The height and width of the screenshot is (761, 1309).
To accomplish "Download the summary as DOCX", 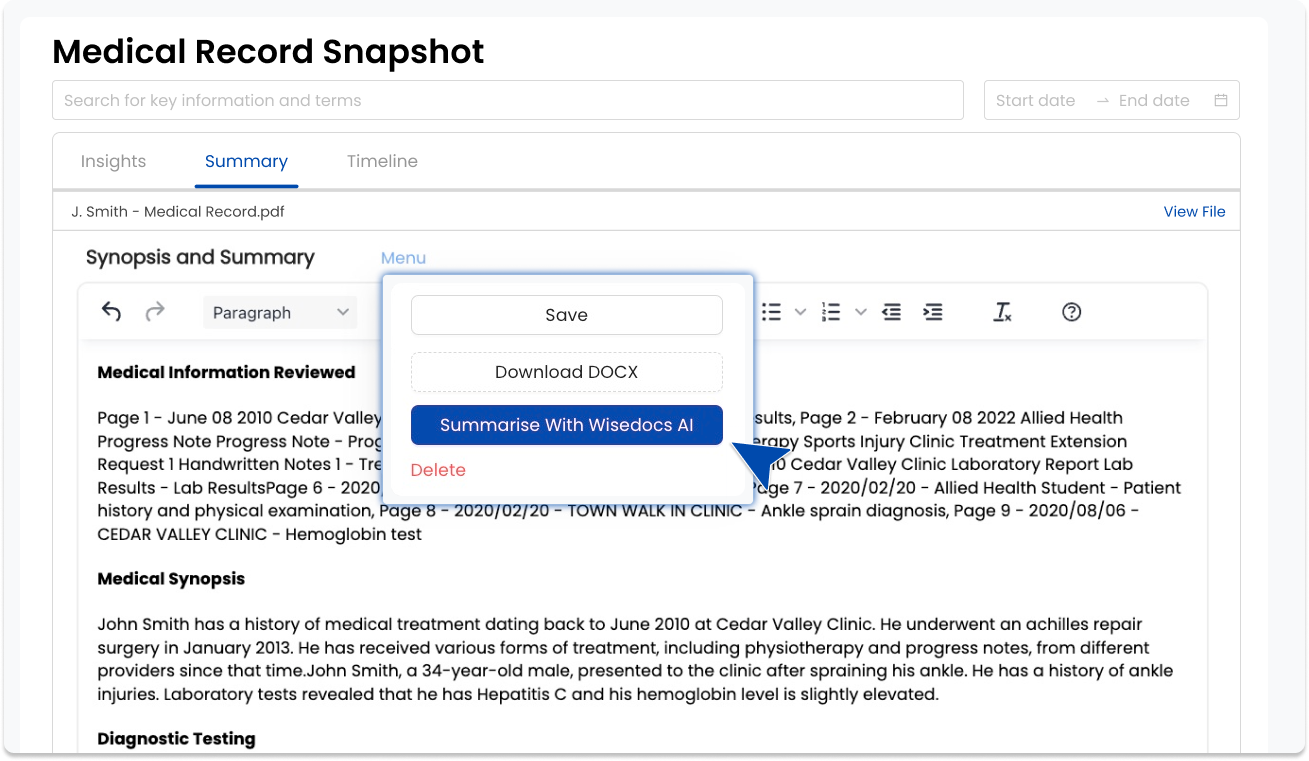I will pos(566,372).
